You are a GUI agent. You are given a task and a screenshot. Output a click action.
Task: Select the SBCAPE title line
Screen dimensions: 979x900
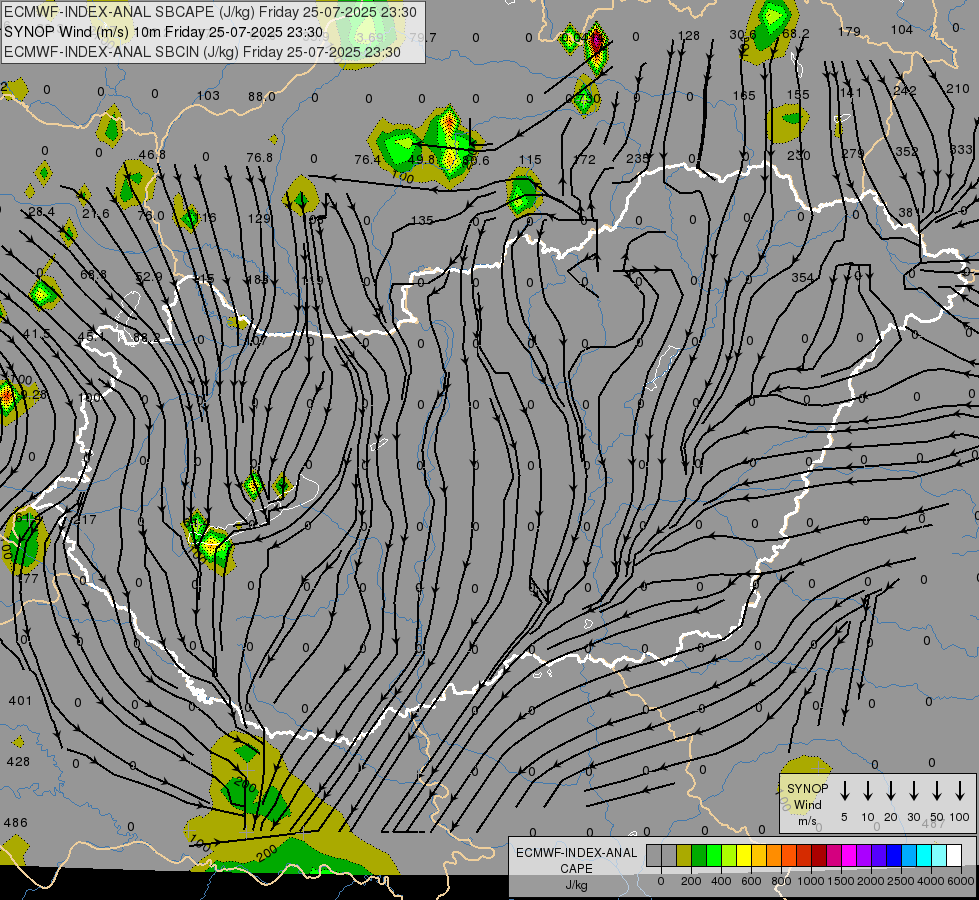pyautogui.click(x=210, y=12)
